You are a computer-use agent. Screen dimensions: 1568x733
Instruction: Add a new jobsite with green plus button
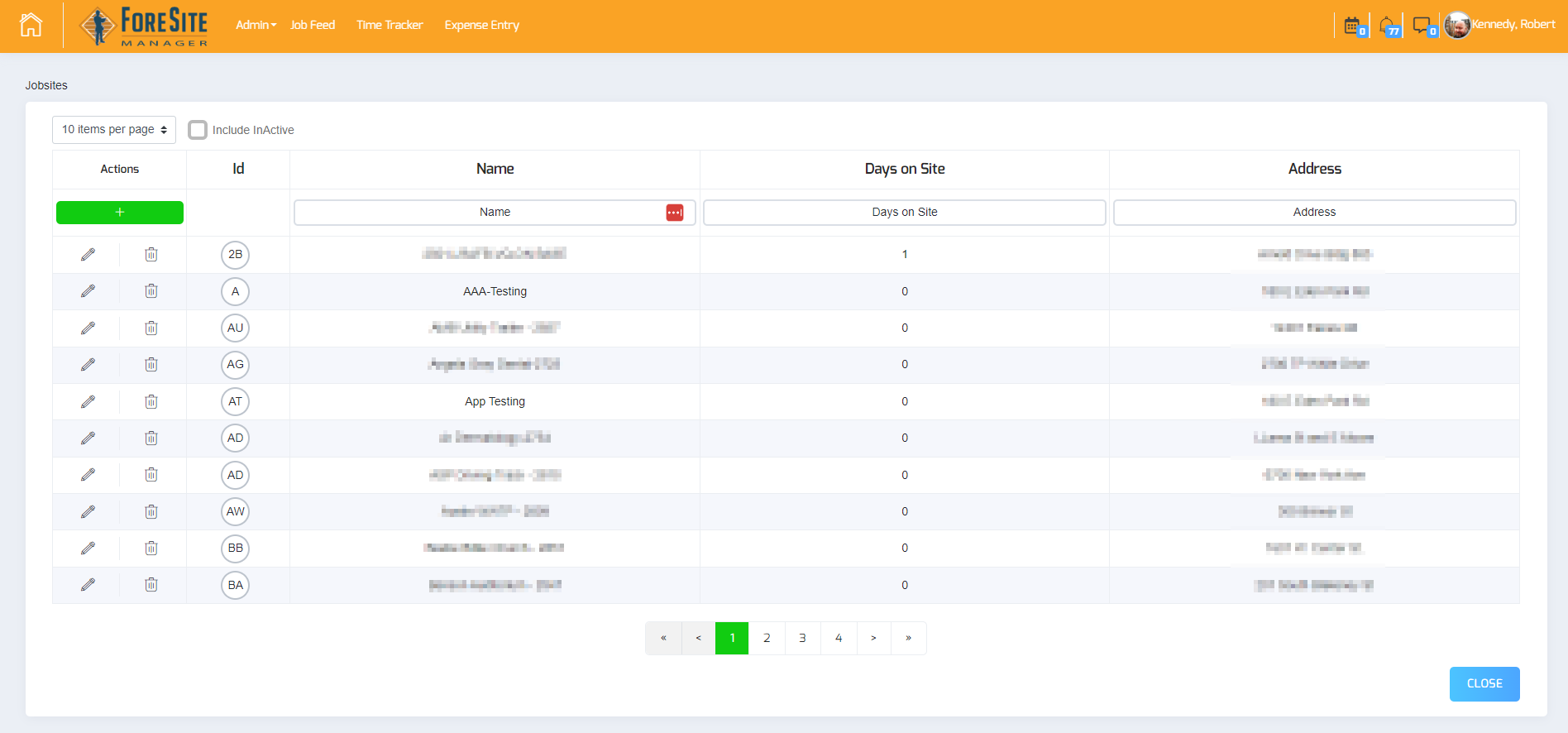120,213
